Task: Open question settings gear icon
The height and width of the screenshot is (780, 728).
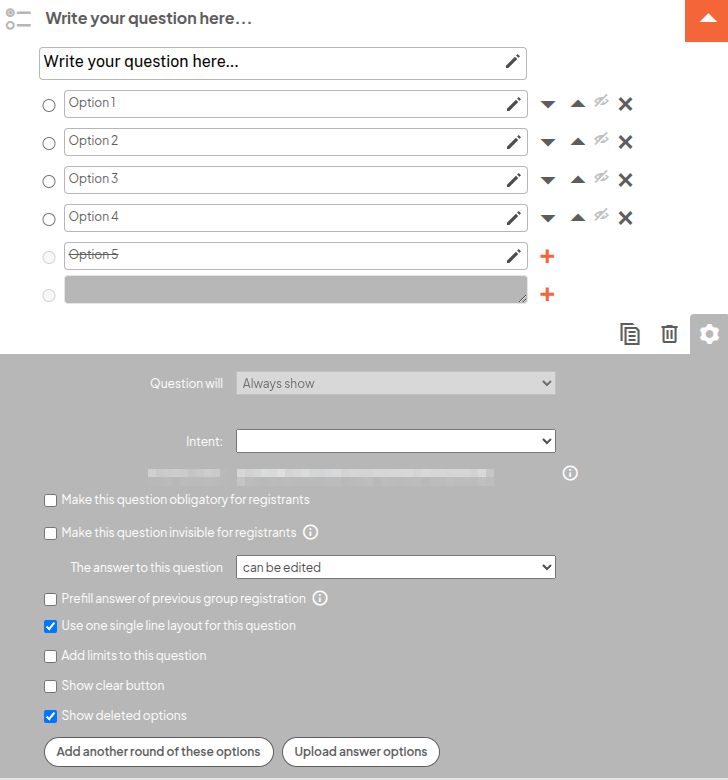Action: pyautogui.click(x=709, y=334)
